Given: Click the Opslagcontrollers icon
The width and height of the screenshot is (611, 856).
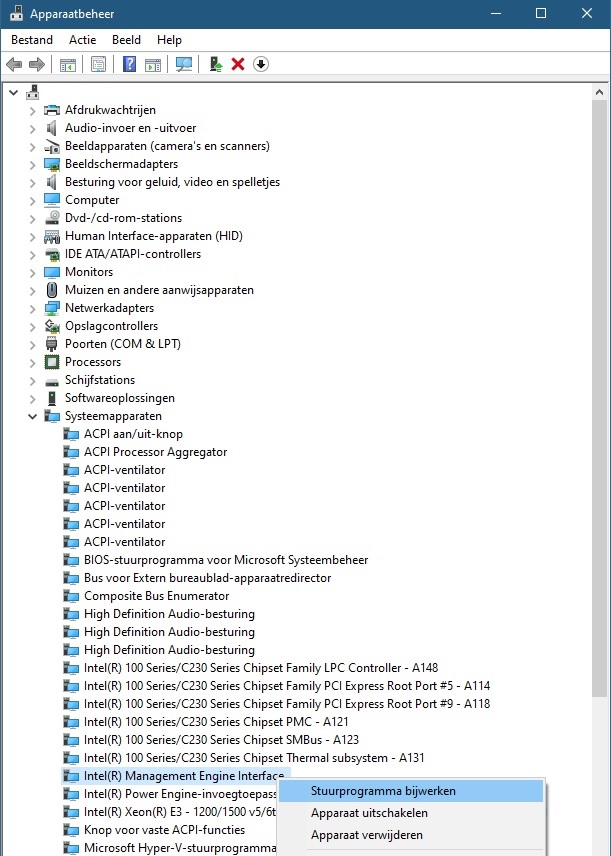Looking at the screenshot, I should [x=52, y=326].
